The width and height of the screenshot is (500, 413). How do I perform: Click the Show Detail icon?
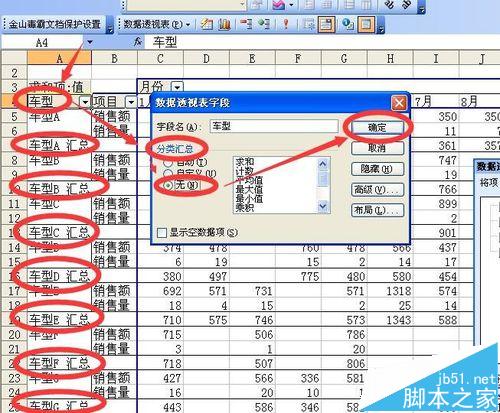pos(264,25)
